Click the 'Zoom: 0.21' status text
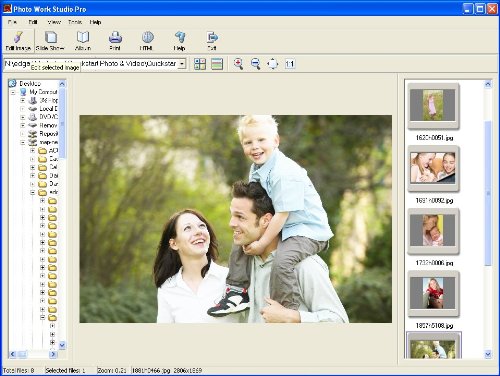500x376 pixels. (x=112, y=370)
